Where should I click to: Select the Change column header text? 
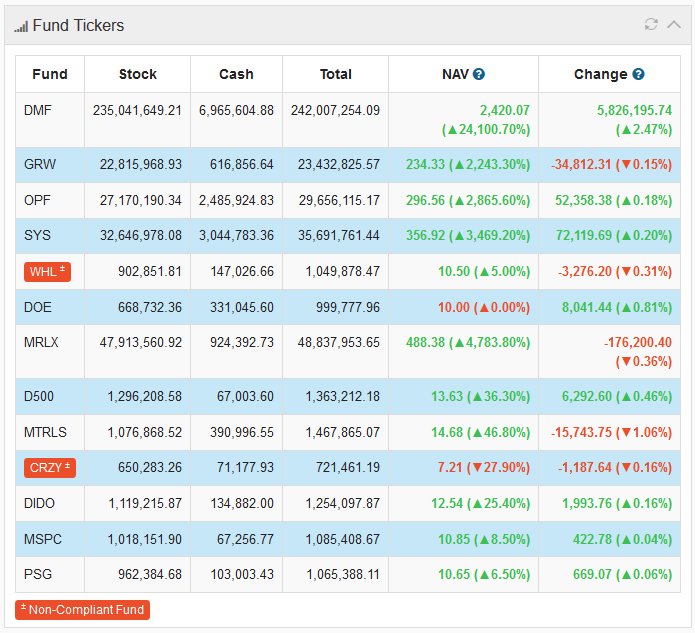(x=601, y=74)
